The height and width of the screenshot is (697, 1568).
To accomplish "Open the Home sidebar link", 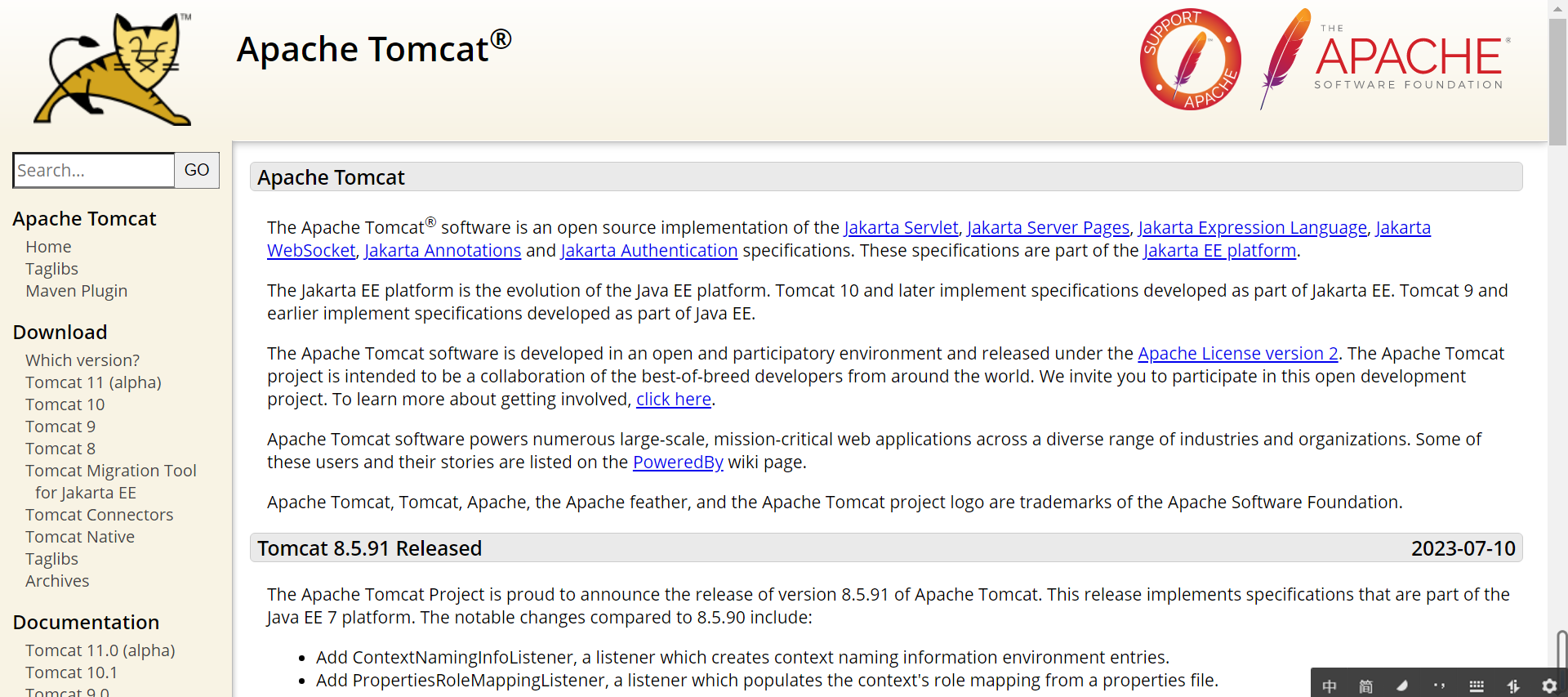I will point(48,247).
